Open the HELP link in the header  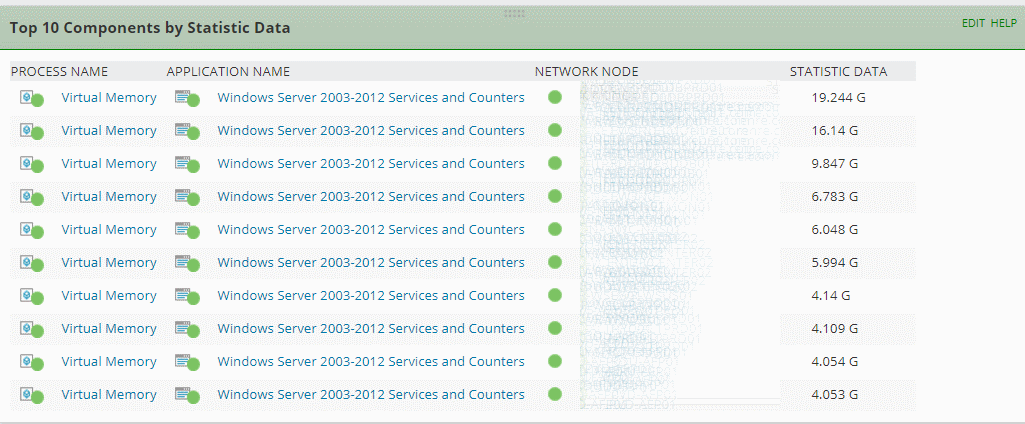[1003, 23]
